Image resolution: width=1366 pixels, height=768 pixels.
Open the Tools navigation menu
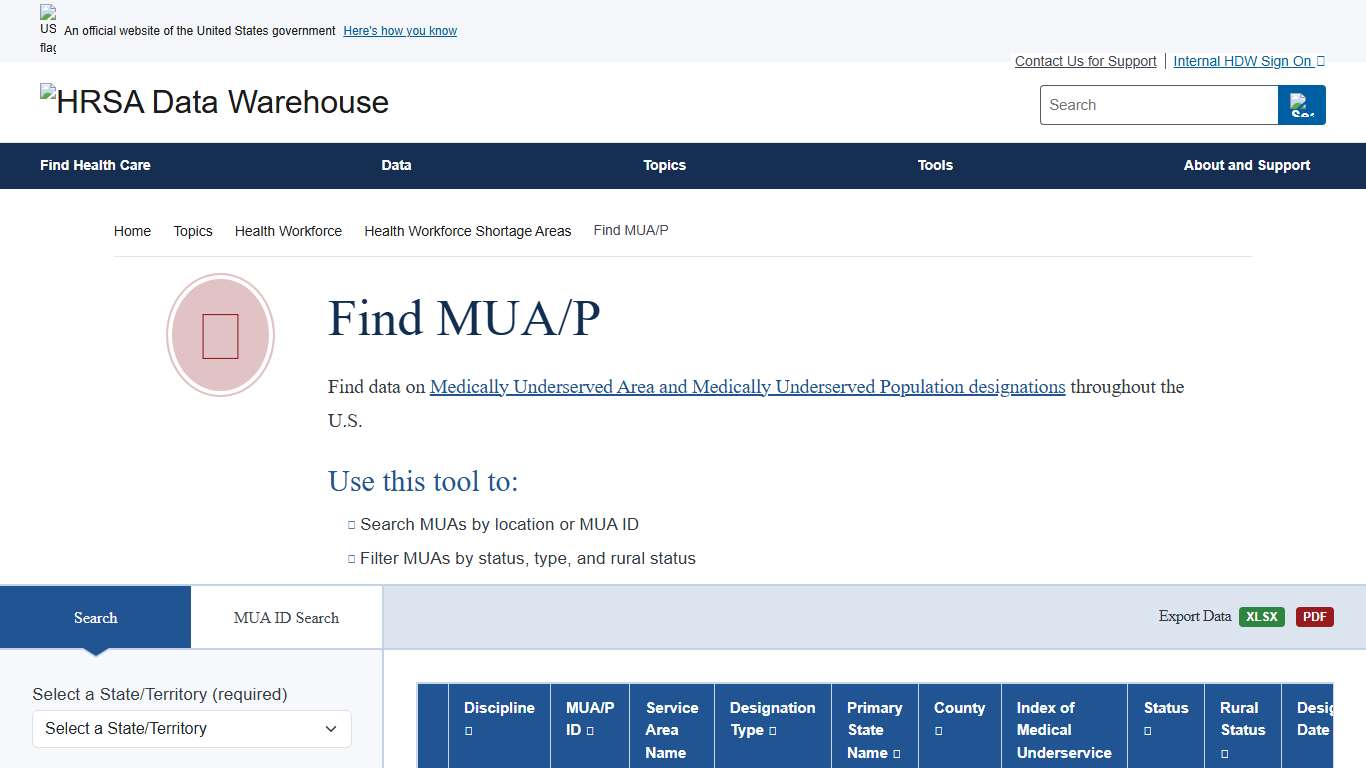coord(935,166)
